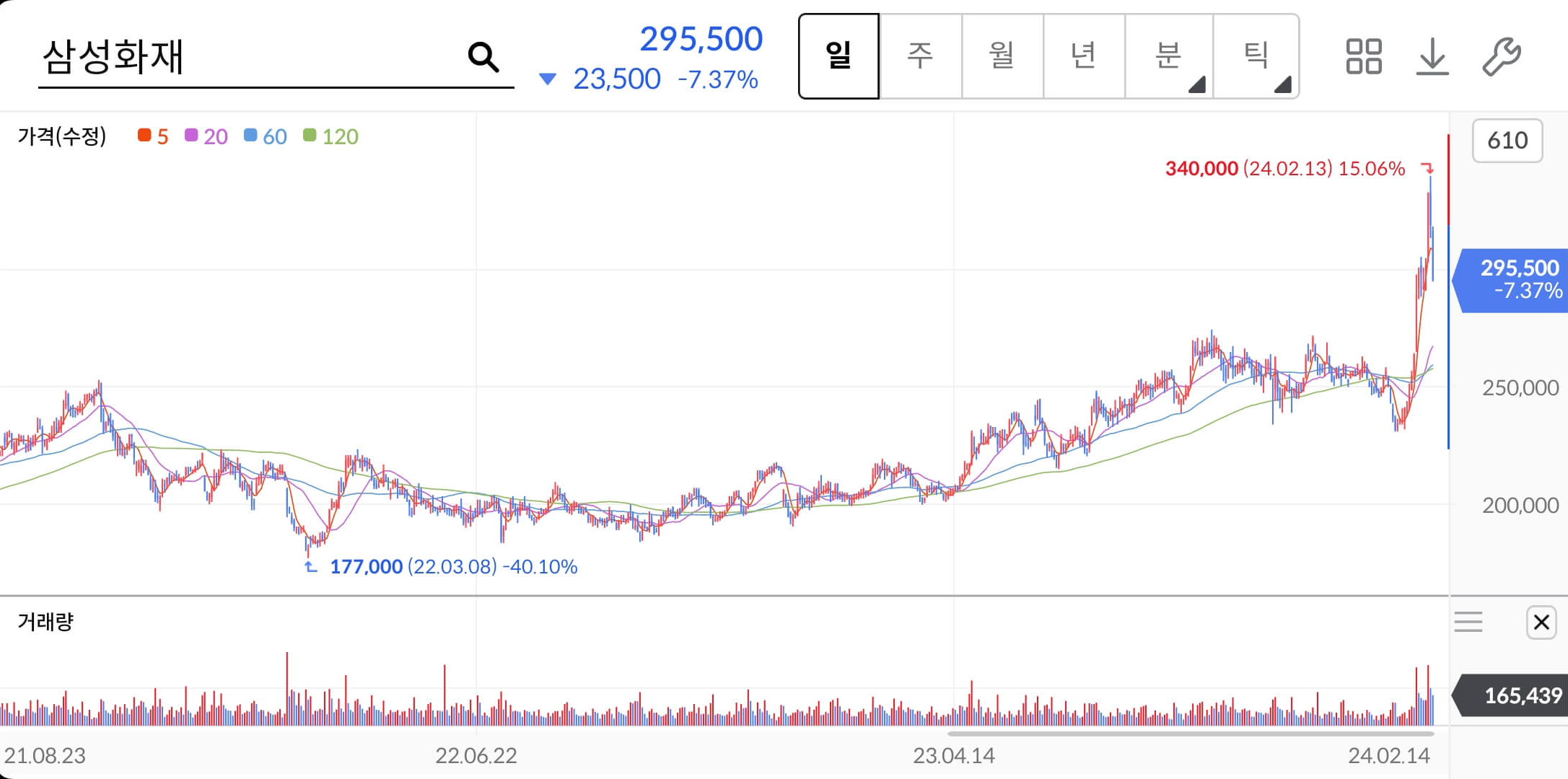This screenshot has width=1568, height=779.
Task: Switch to the 주 weekly tab
Action: pos(920,56)
